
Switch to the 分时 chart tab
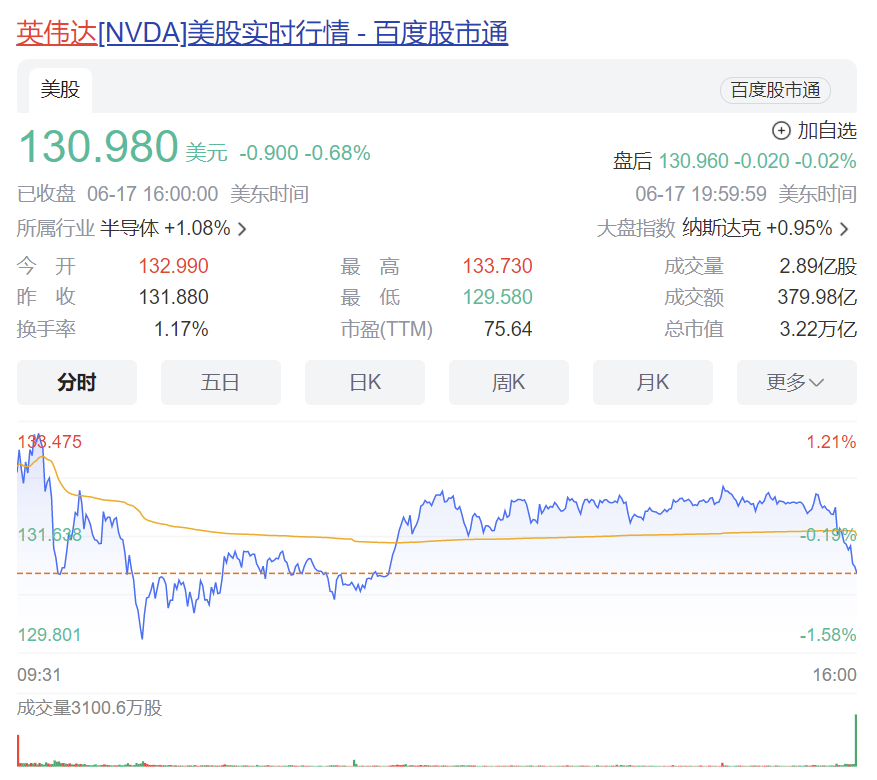pyautogui.click(x=77, y=382)
